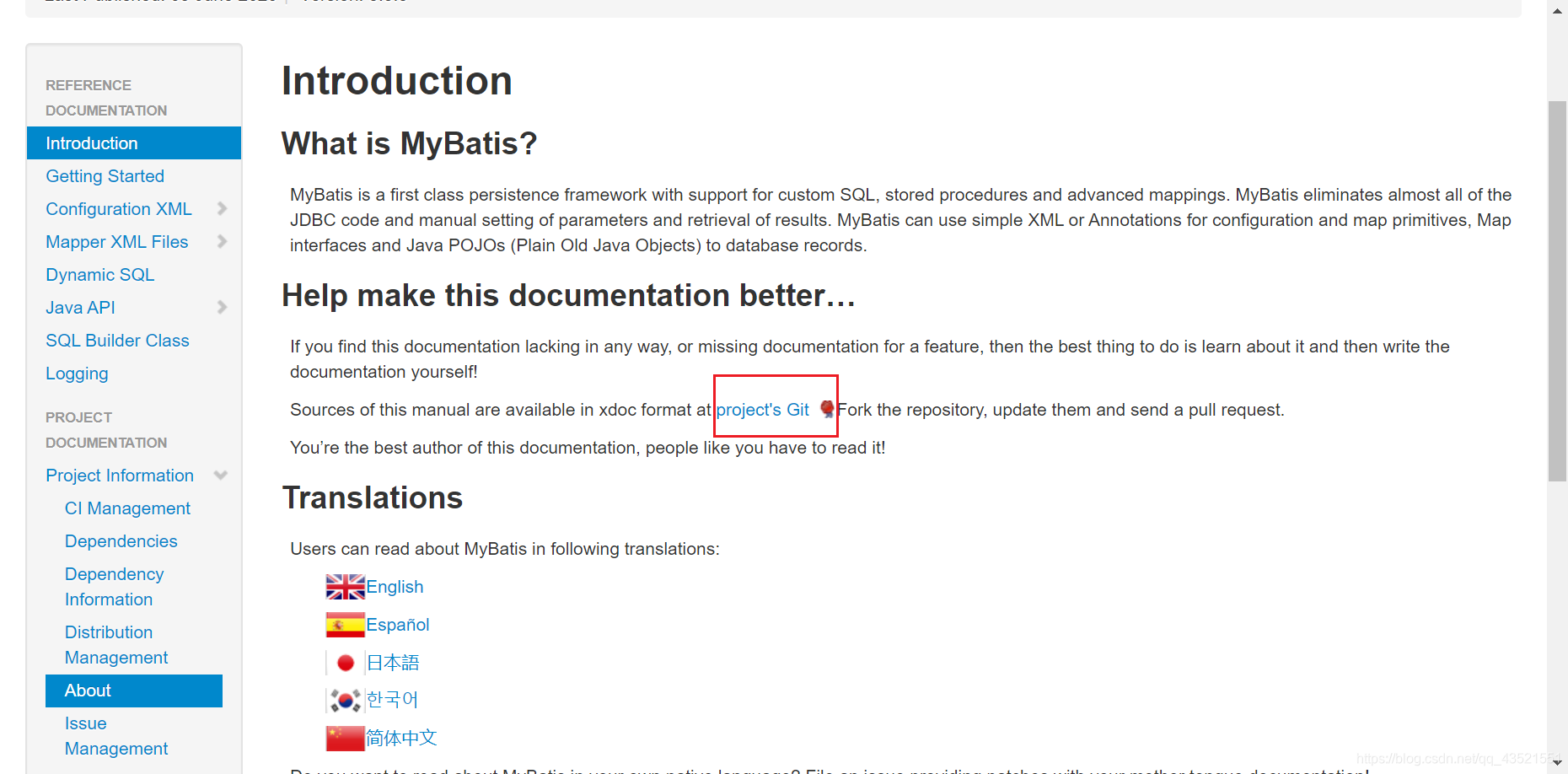Image resolution: width=1568 pixels, height=774 pixels.
Task: Select Dependencies under Project Information
Action: coord(121,540)
